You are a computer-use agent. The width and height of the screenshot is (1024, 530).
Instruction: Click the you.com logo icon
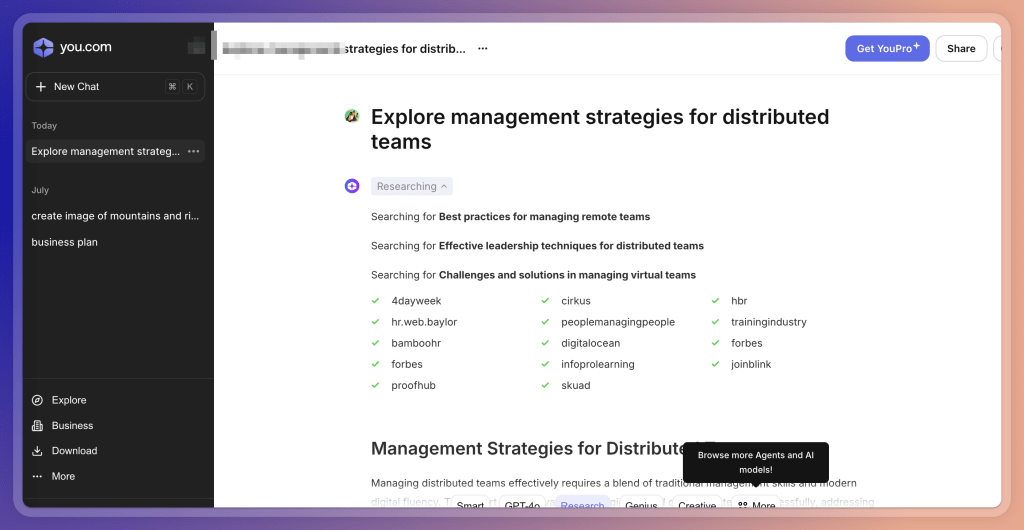click(43, 47)
